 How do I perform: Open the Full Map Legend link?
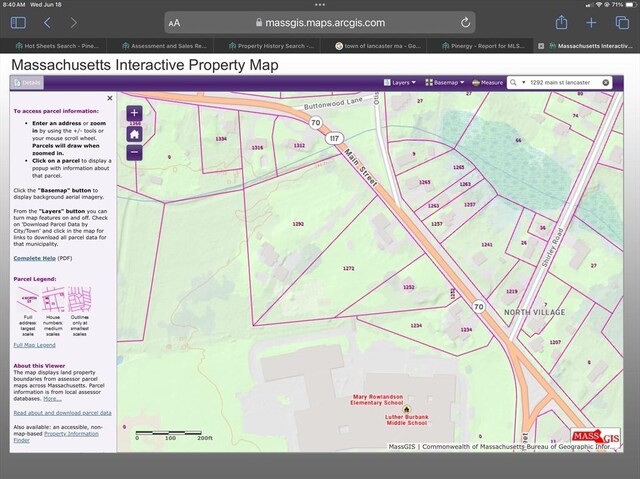tap(34, 345)
